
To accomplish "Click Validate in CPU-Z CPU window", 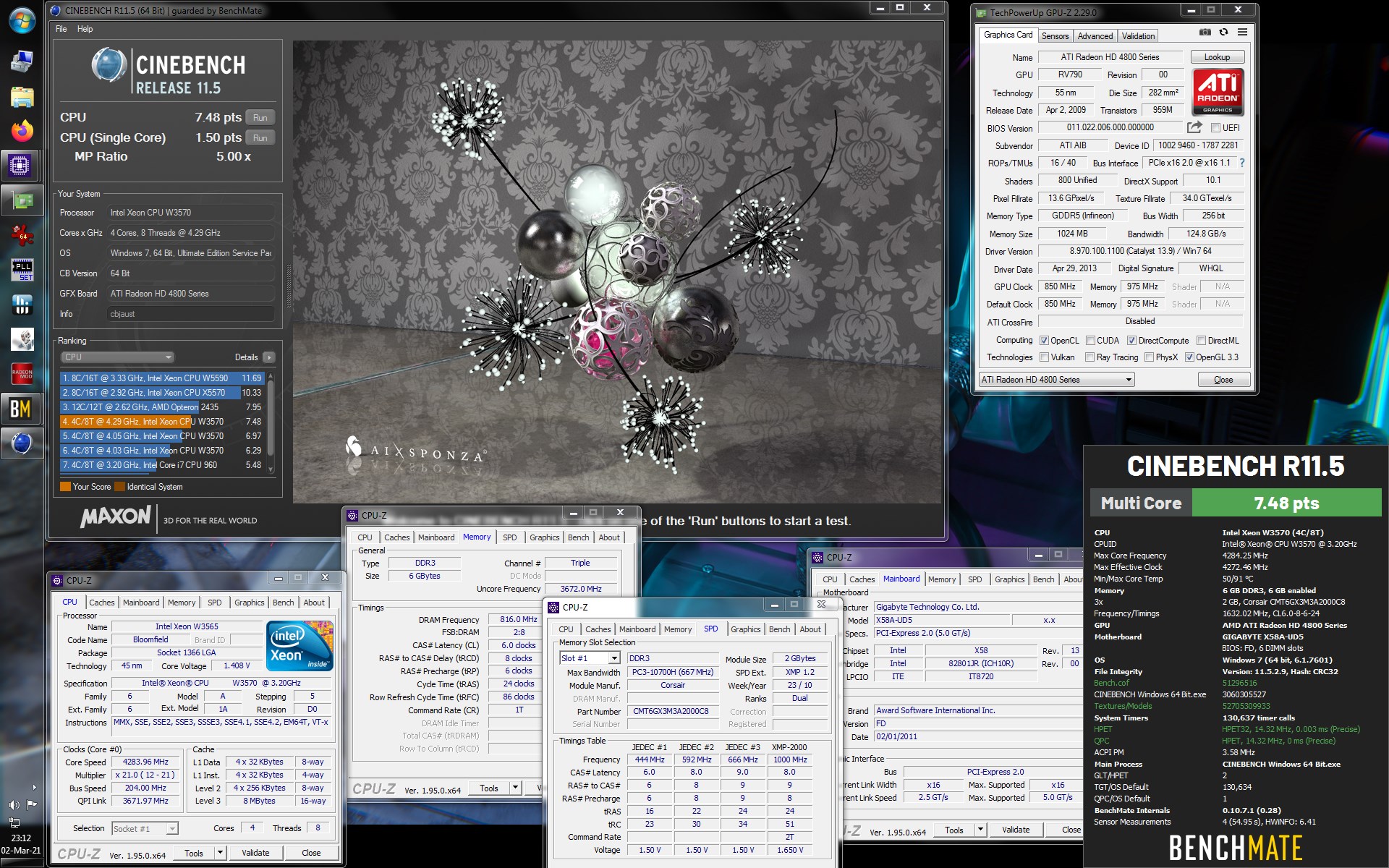I will (x=255, y=854).
